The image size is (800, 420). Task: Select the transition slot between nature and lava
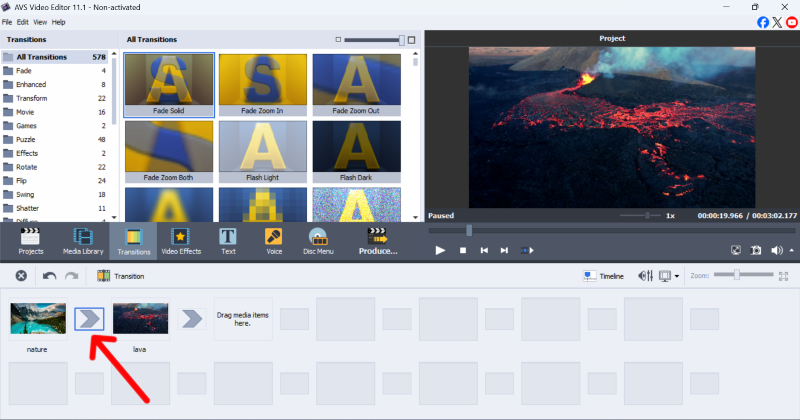(x=90, y=319)
